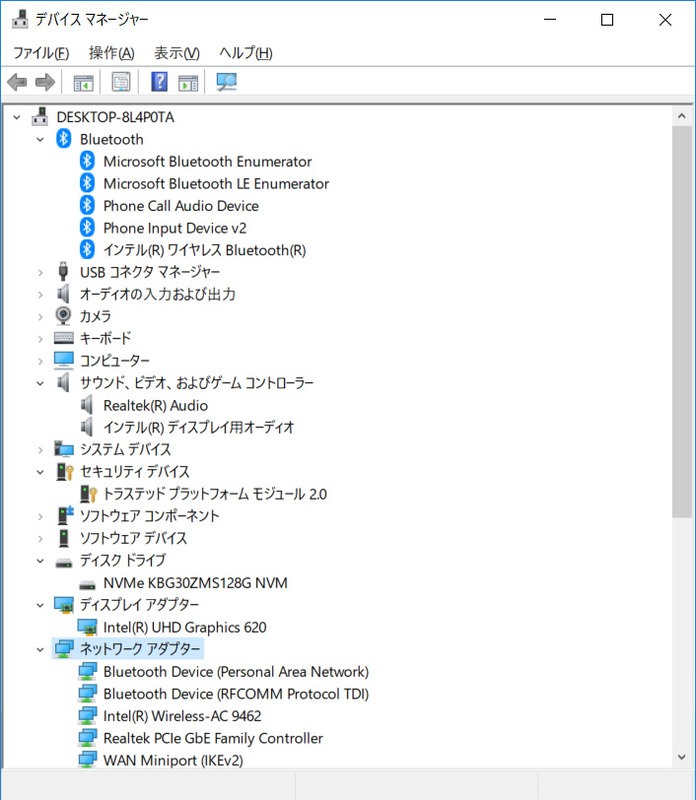Select WAN Miniport (IKEv2)

coord(173,760)
